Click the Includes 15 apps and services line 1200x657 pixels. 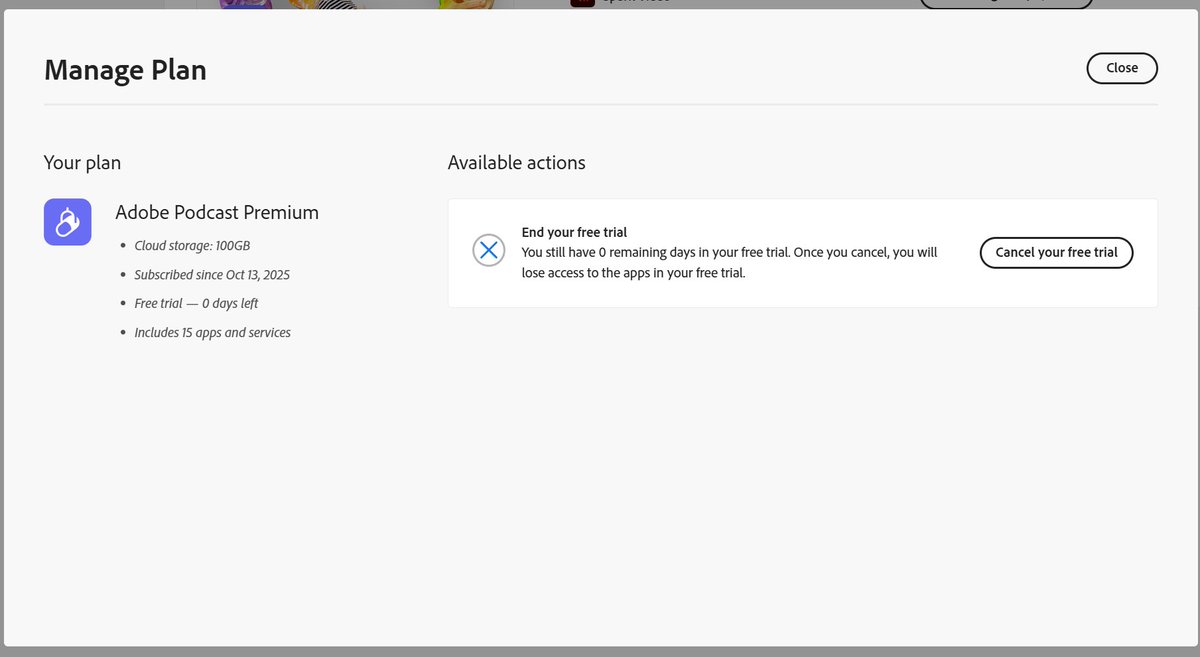(x=212, y=332)
